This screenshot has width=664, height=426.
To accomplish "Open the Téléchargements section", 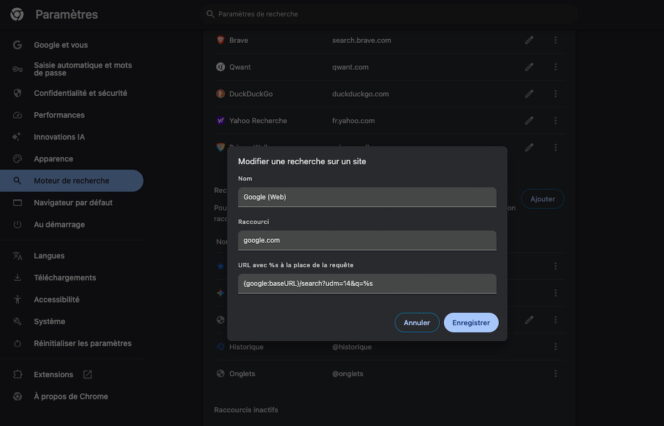I will pos(65,278).
